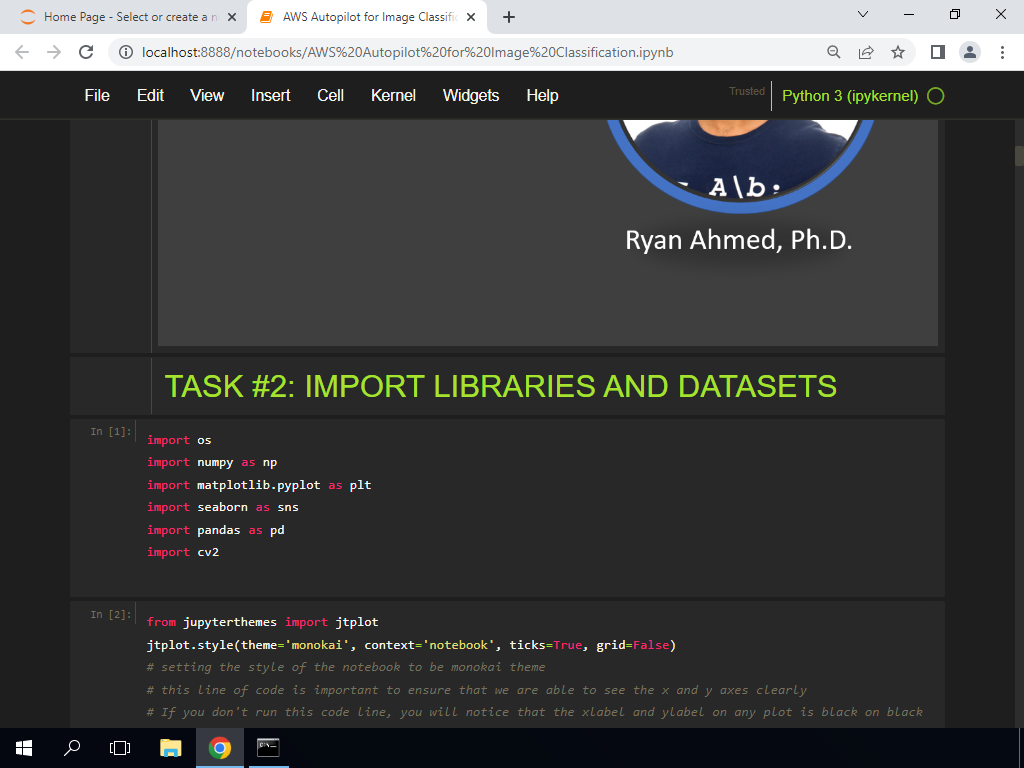Click the 'Ryan Ahmed, Ph.D.' name text
The height and width of the screenshot is (768, 1024).
point(739,240)
